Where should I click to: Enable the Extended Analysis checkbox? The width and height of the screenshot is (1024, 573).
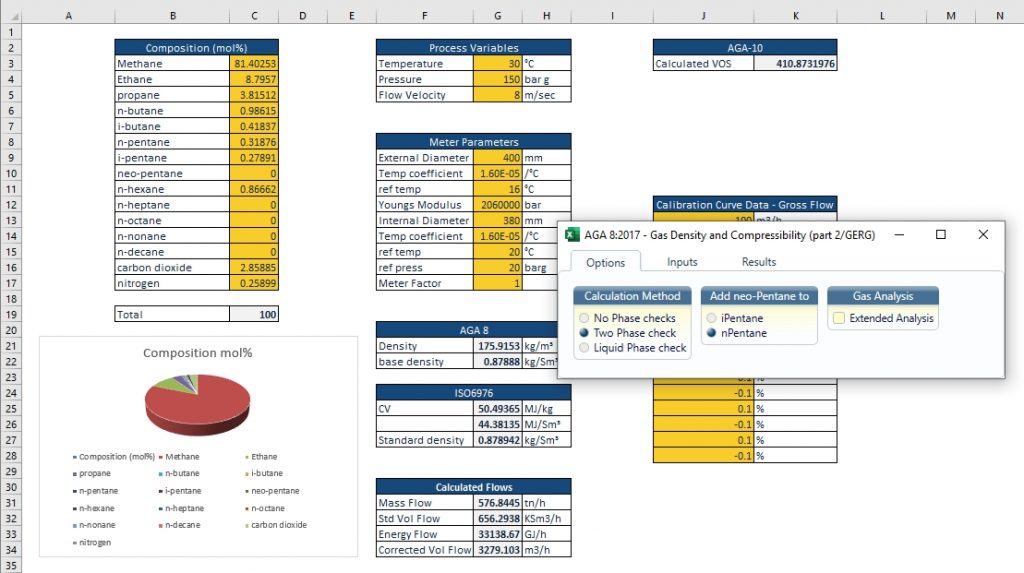pyautogui.click(x=839, y=318)
